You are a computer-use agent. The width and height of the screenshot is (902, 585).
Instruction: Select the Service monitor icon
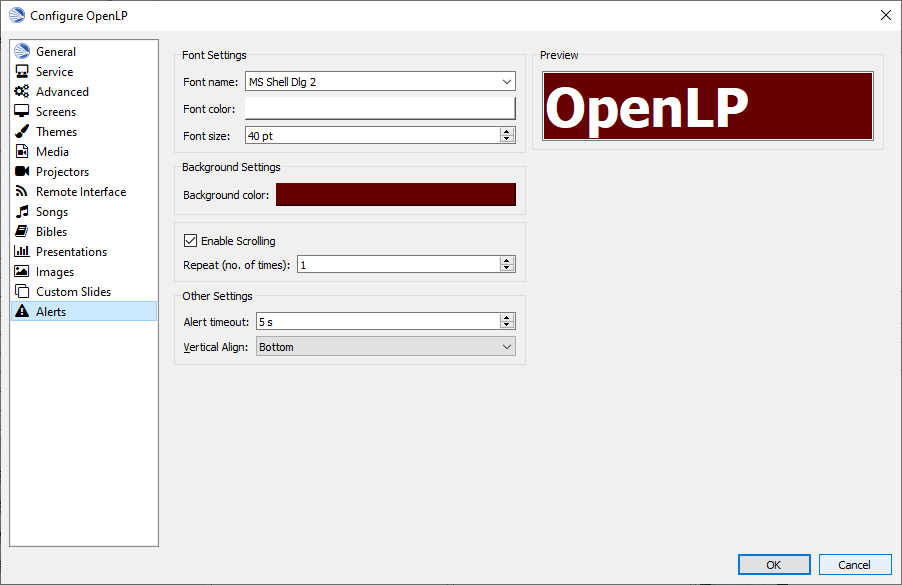click(22, 71)
